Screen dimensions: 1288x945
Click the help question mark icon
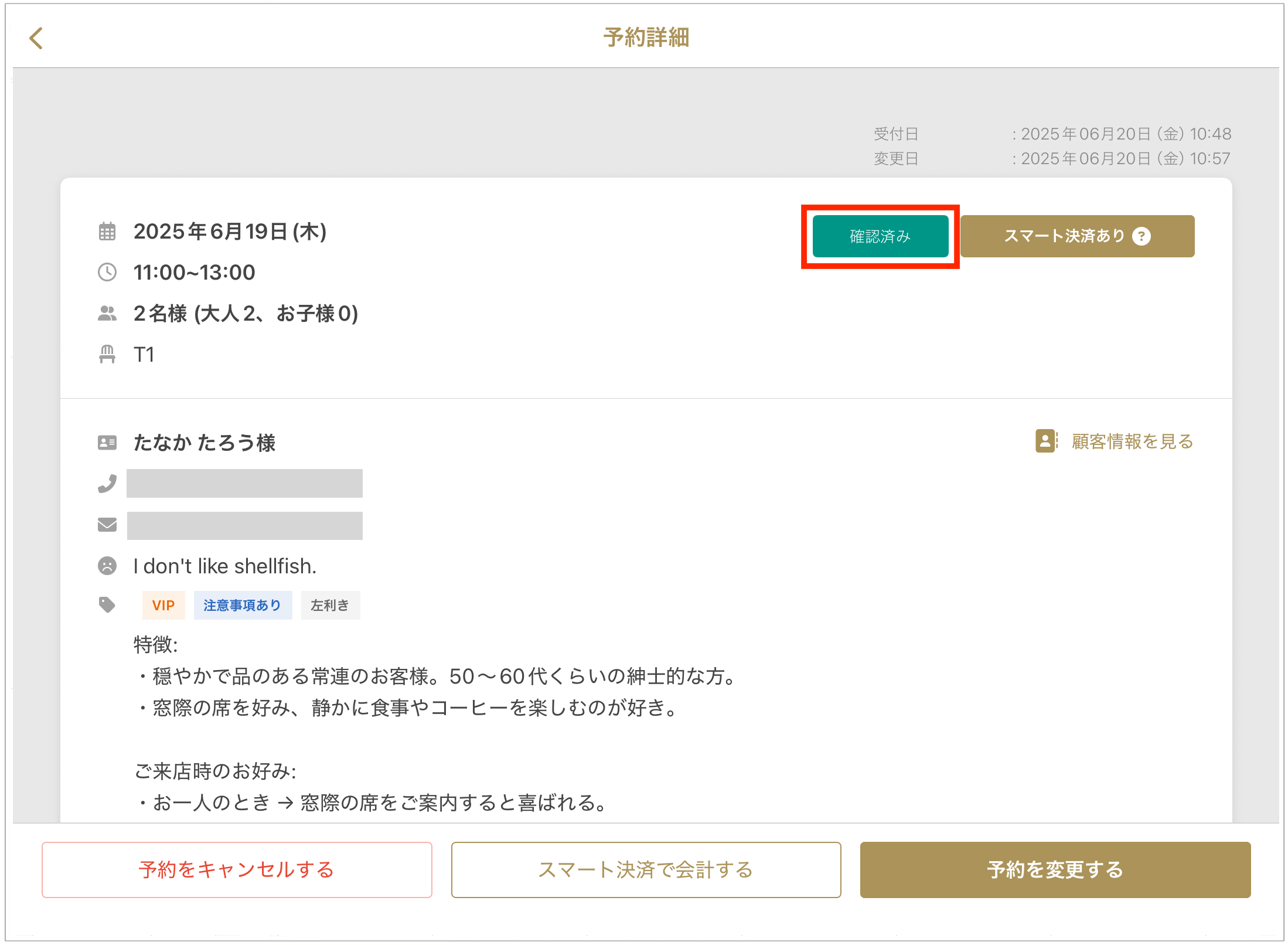(1141, 236)
